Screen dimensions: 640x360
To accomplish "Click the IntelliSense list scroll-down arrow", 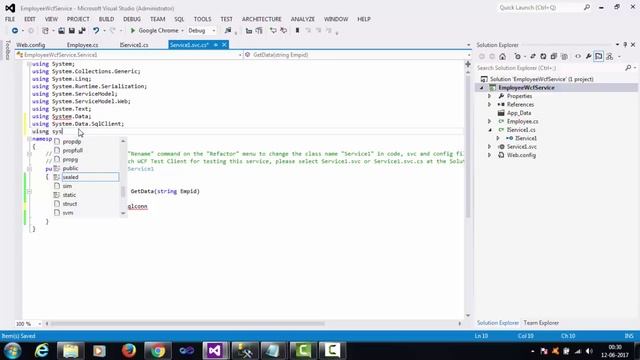I will (123, 213).
